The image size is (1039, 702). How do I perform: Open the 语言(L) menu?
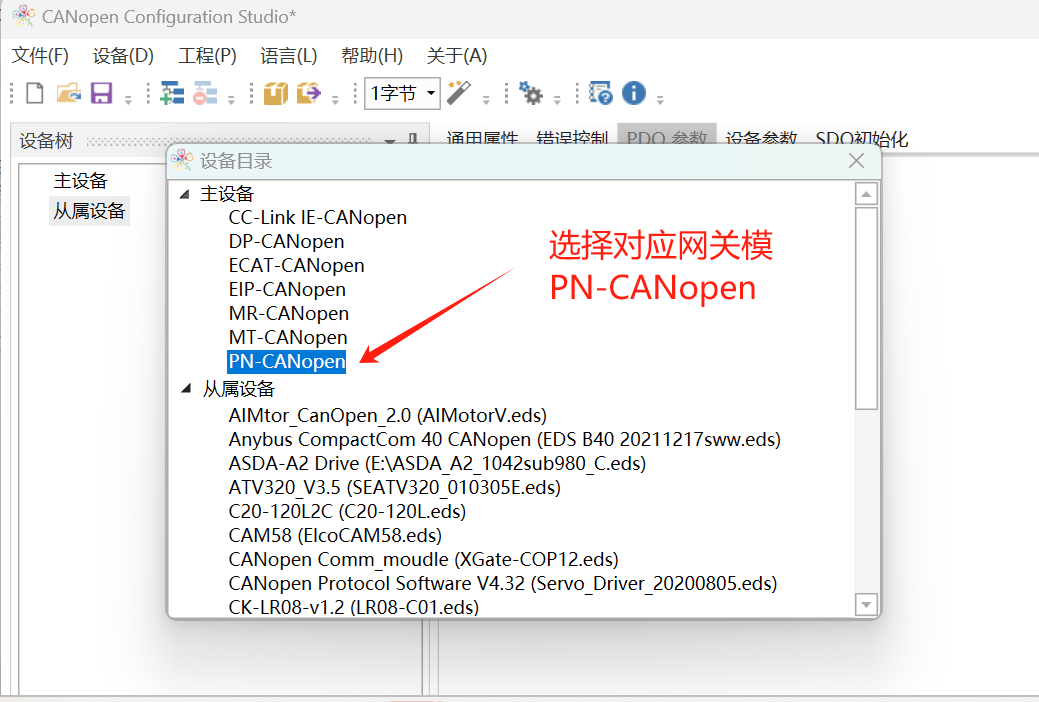click(289, 56)
